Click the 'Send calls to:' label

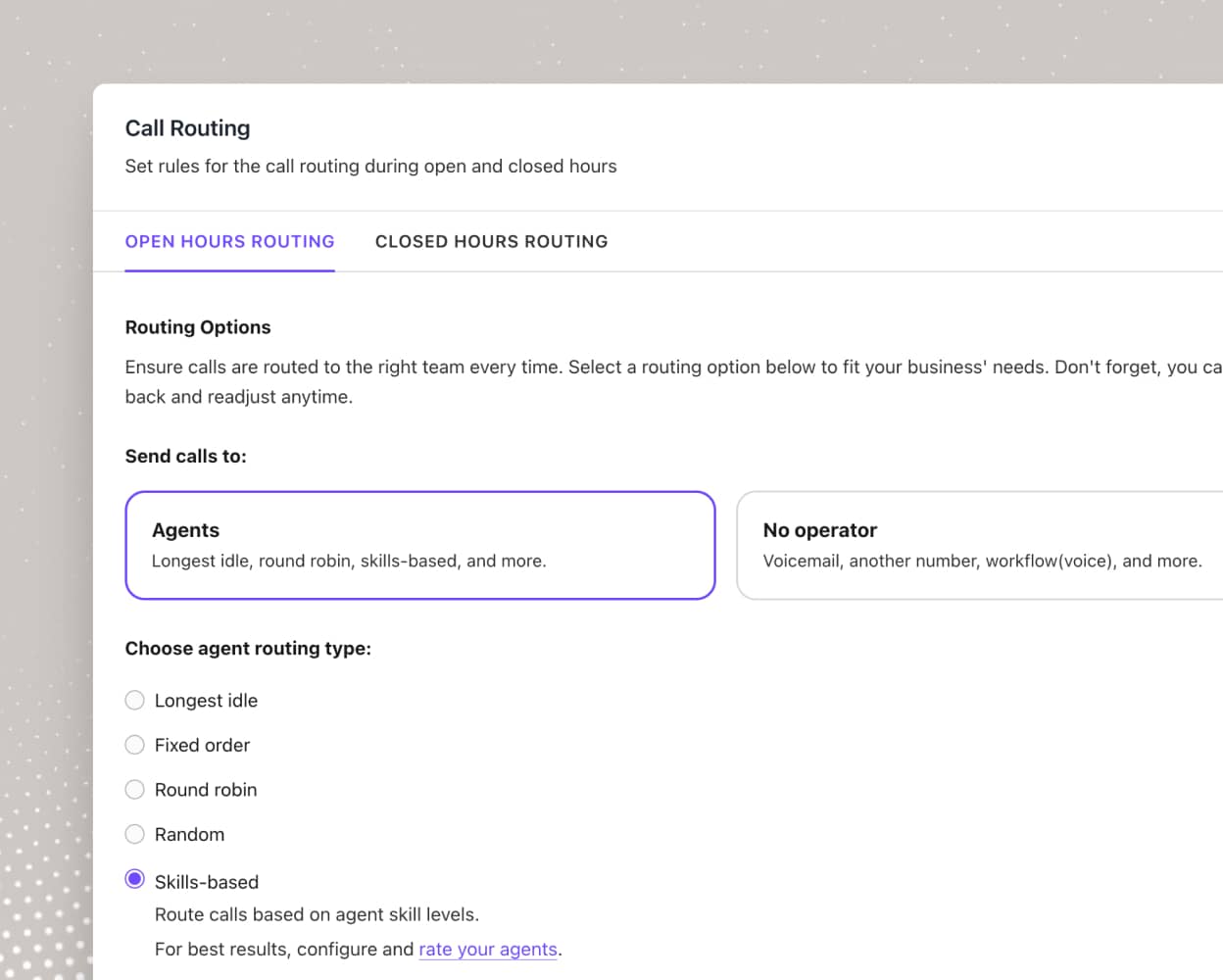click(x=186, y=456)
